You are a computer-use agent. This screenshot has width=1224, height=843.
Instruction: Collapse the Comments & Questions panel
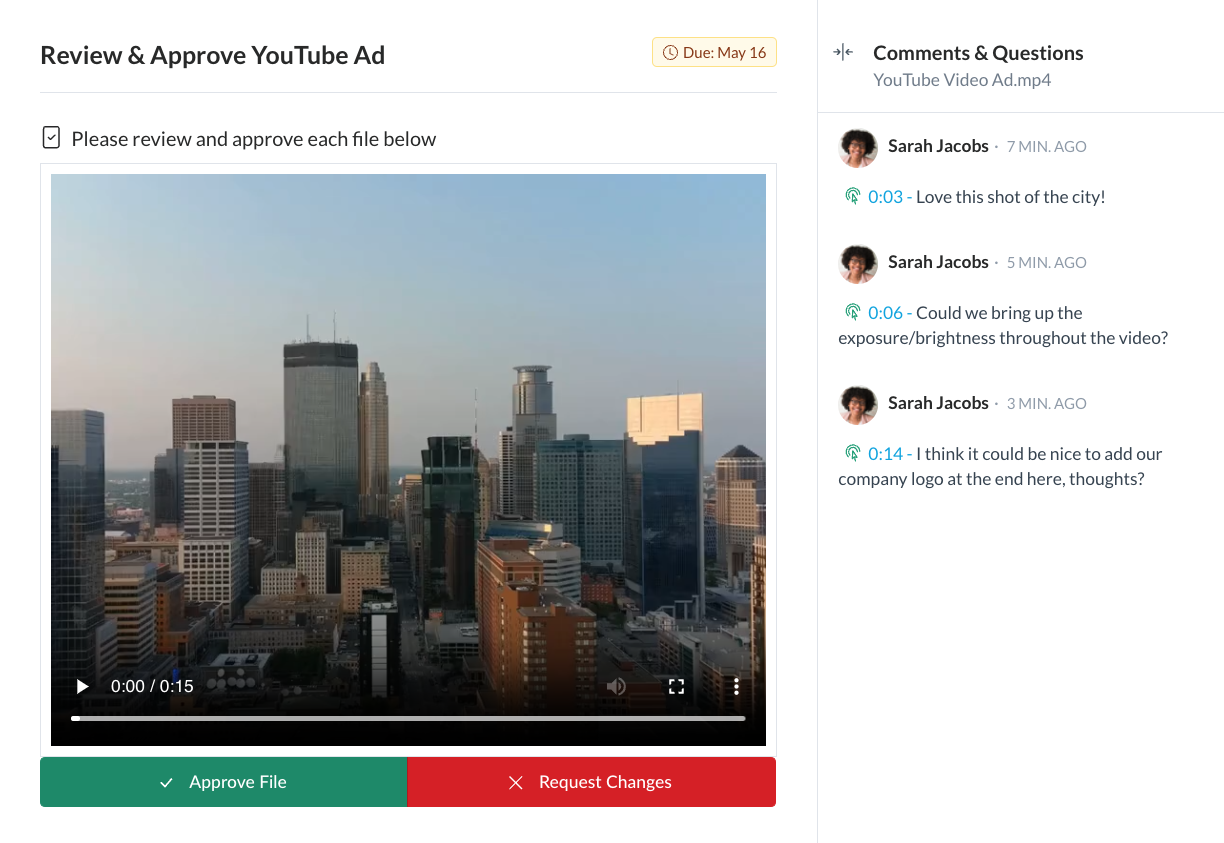coord(843,53)
